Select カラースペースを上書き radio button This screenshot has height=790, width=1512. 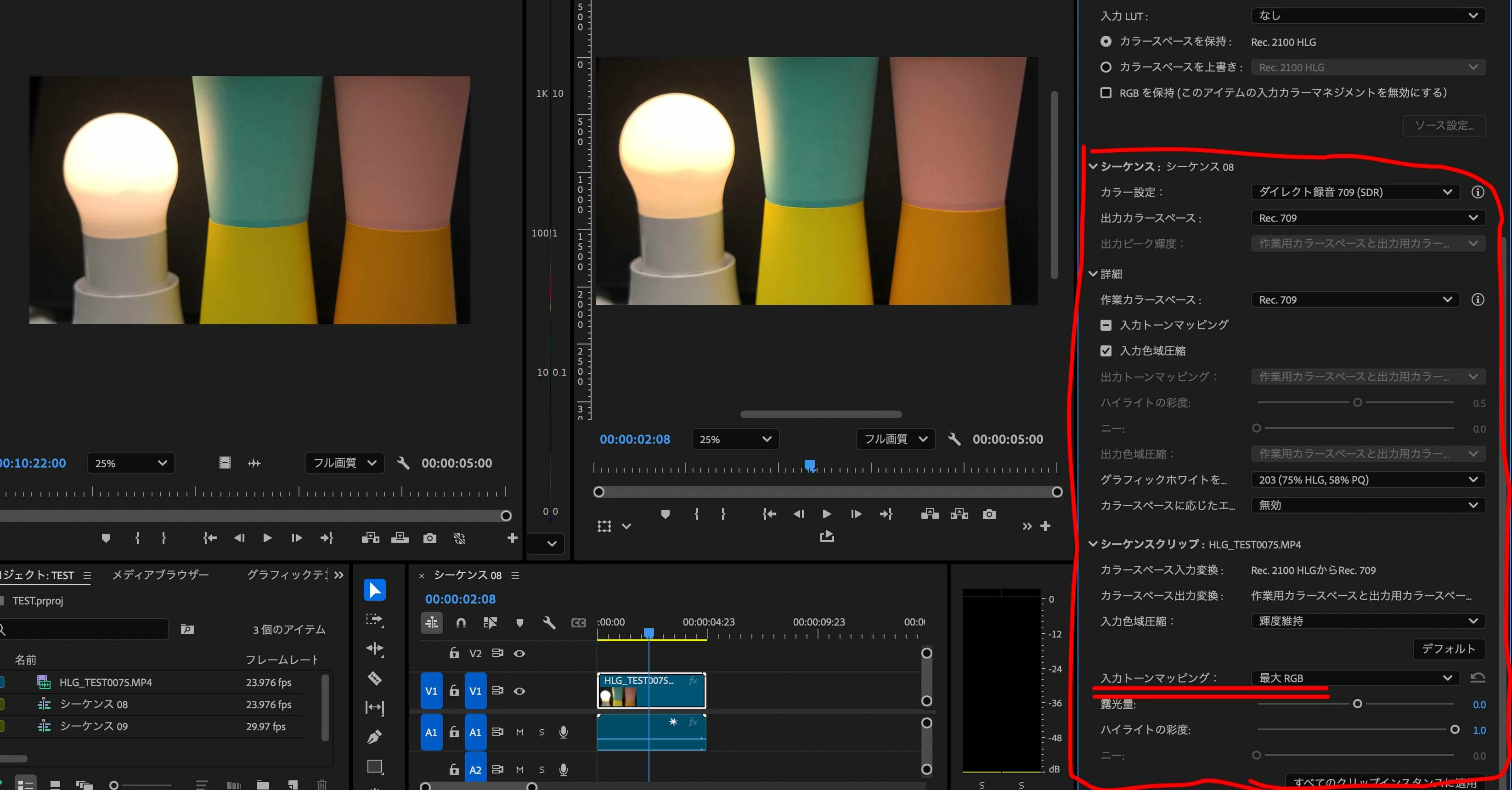tap(1106, 67)
